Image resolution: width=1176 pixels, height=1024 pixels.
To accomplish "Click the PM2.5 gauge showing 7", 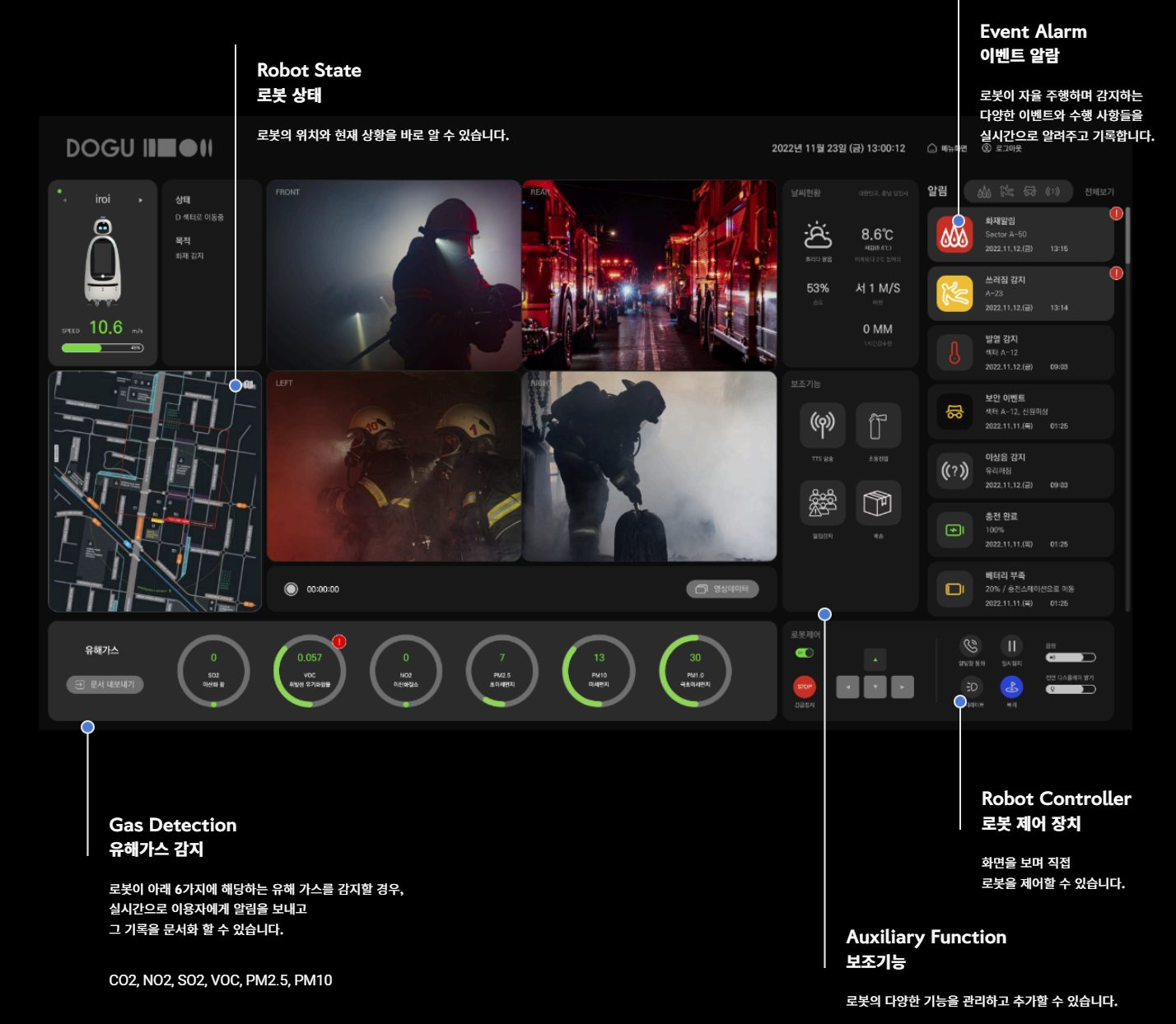I will pyautogui.click(x=502, y=671).
